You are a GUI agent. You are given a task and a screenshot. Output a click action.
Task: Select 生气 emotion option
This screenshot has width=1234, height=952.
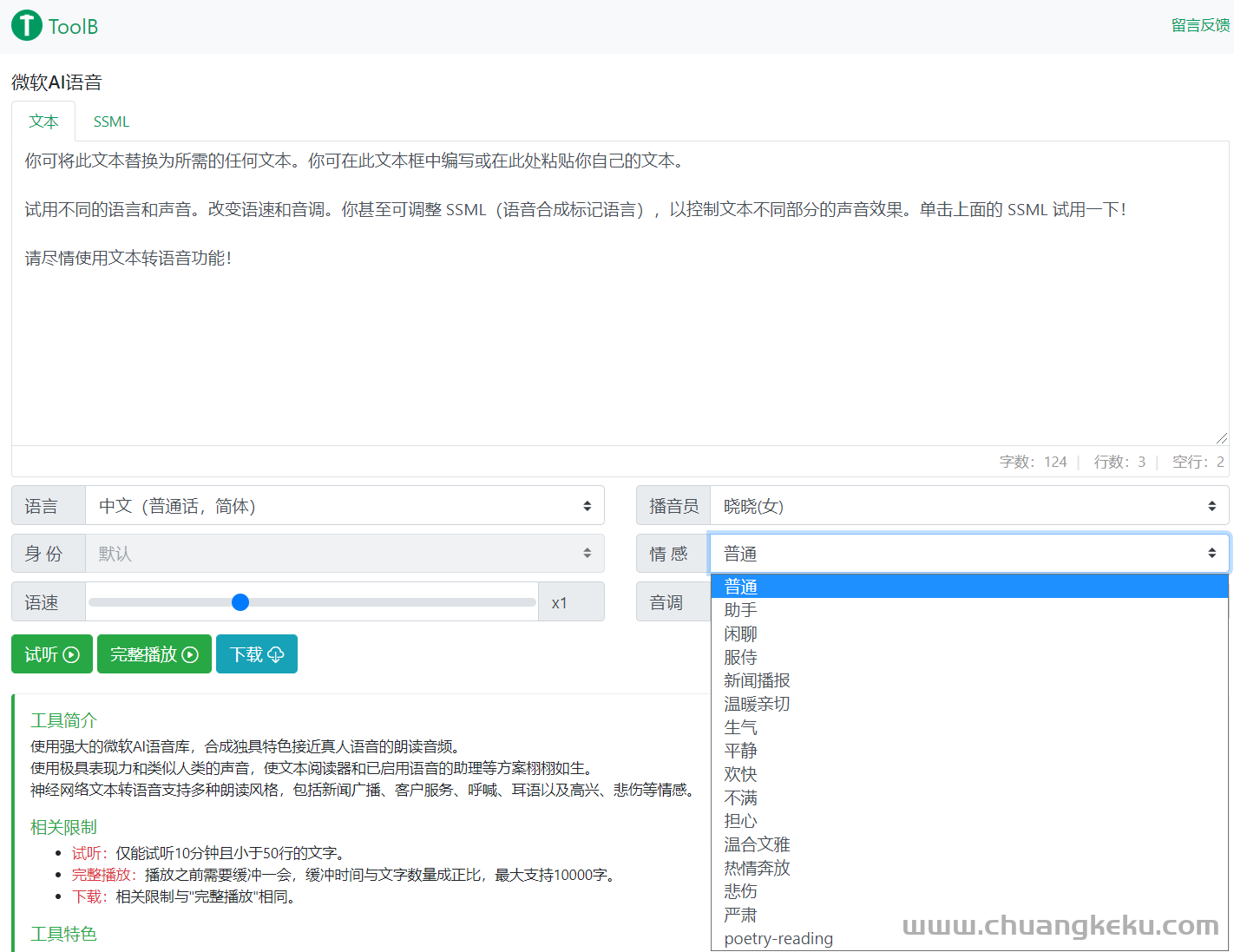click(969, 727)
